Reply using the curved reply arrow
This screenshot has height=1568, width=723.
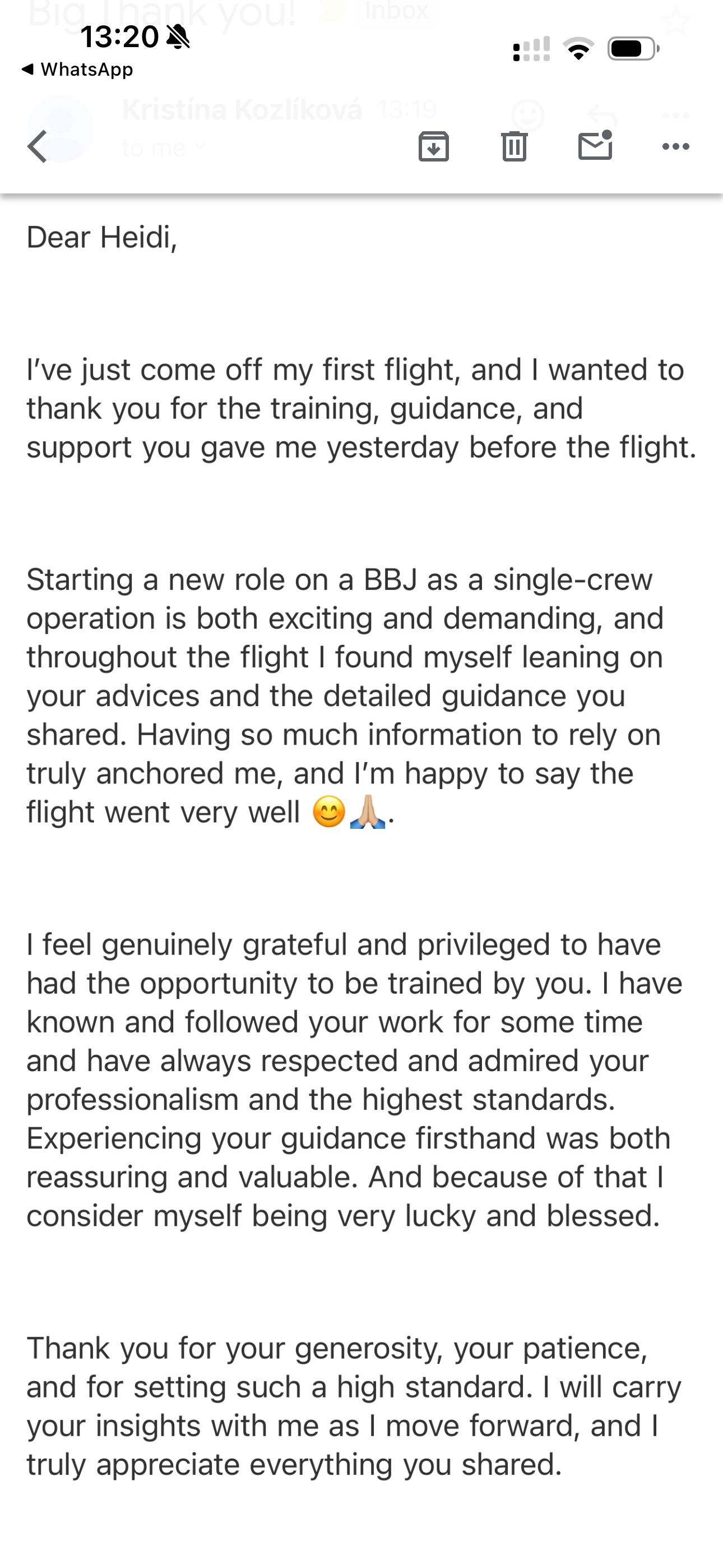coord(602,114)
